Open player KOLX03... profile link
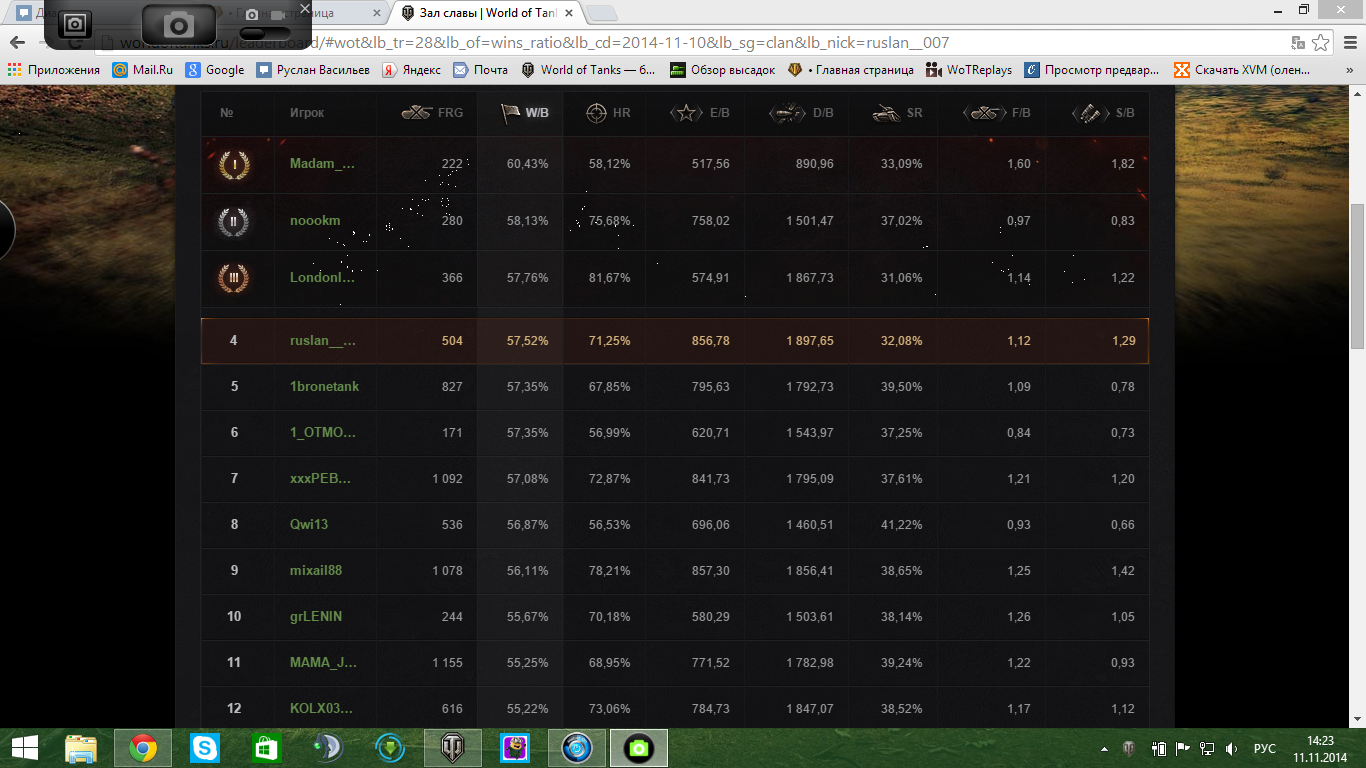The width and height of the screenshot is (1366, 768). point(321,709)
